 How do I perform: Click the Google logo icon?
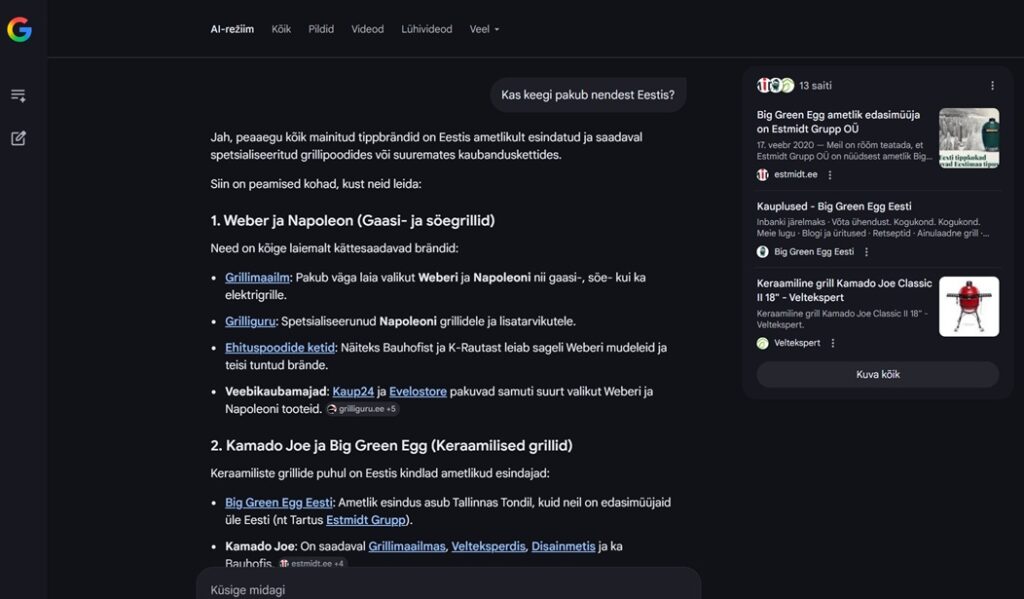click(19, 28)
